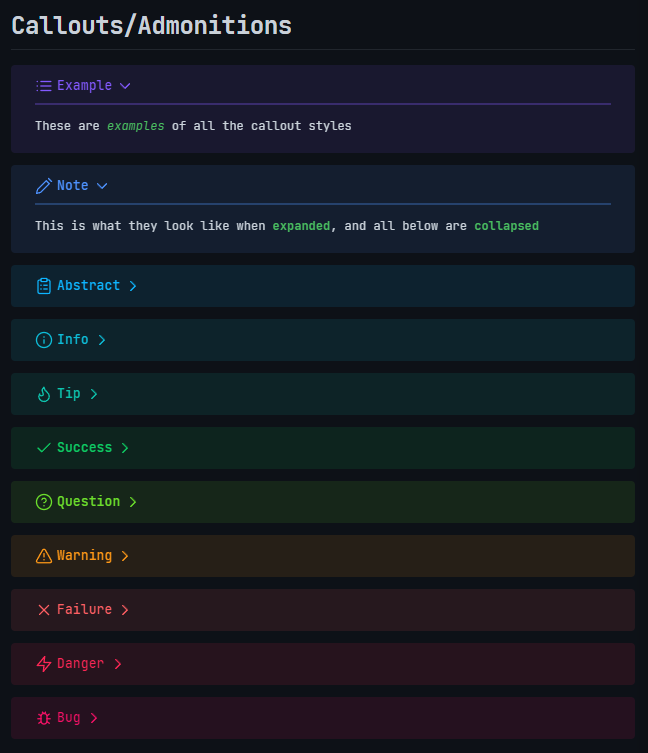This screenshot has height=753, width=648.
Task: Click the checkmark icon beside Success
Action: click(x=44, y=448)
